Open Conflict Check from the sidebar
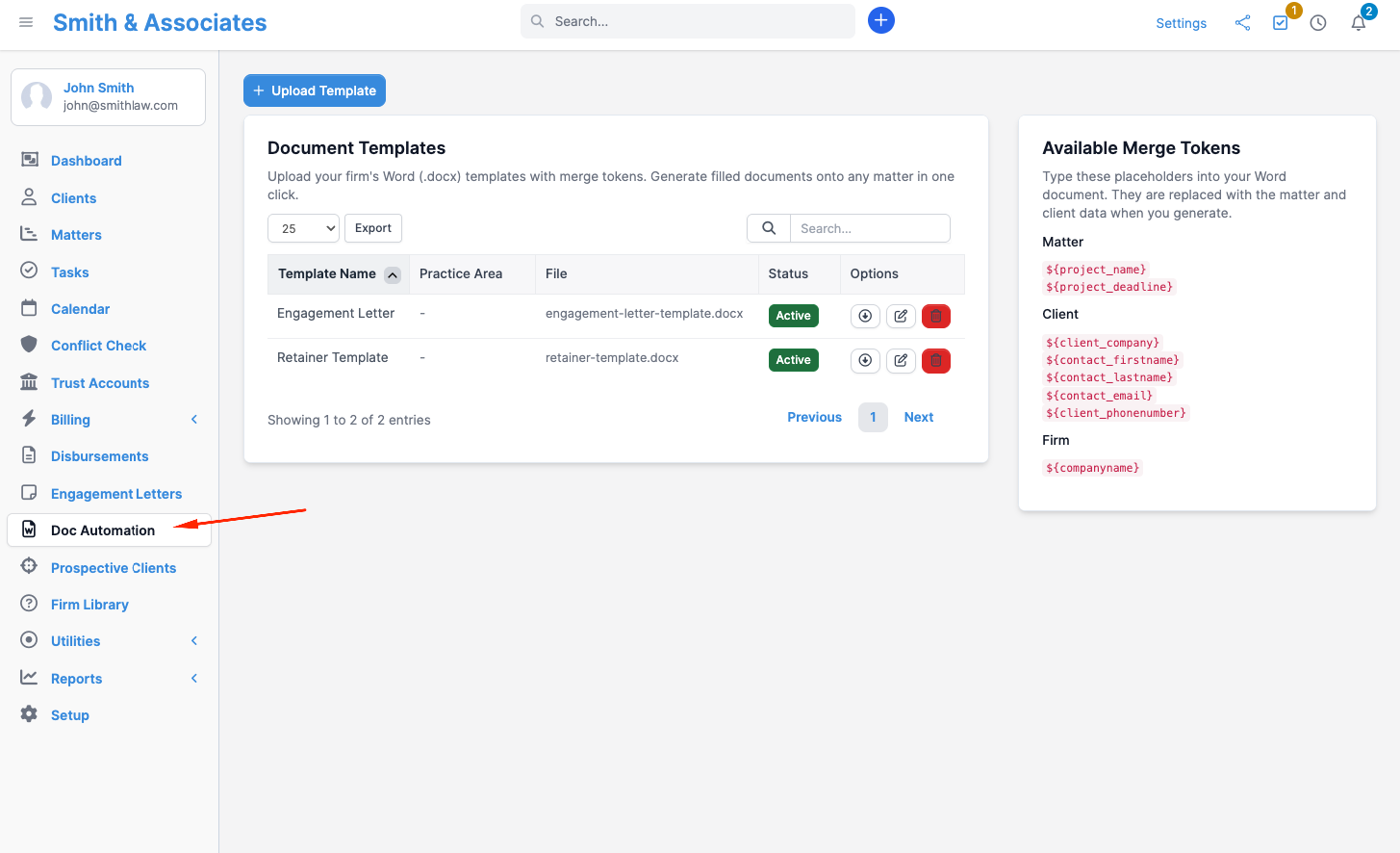This screenshot has width=1400, height=853. click(x=98, y=346)
